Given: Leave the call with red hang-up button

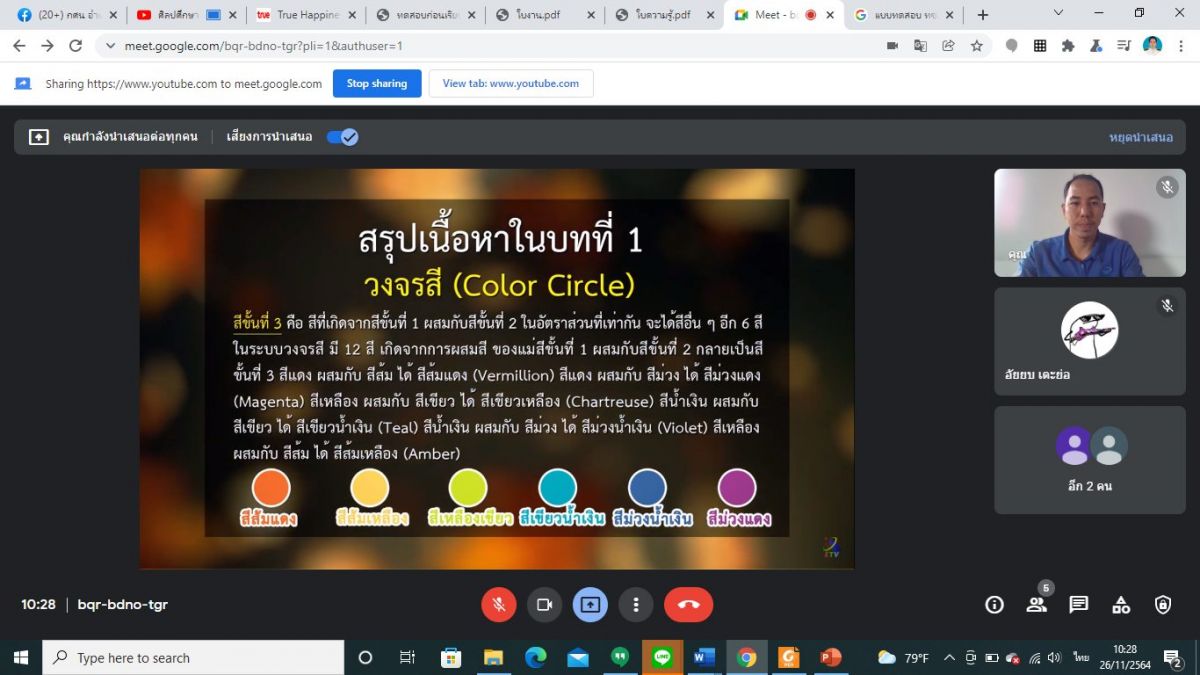Looking at the screenshot, I should [688, 604].
